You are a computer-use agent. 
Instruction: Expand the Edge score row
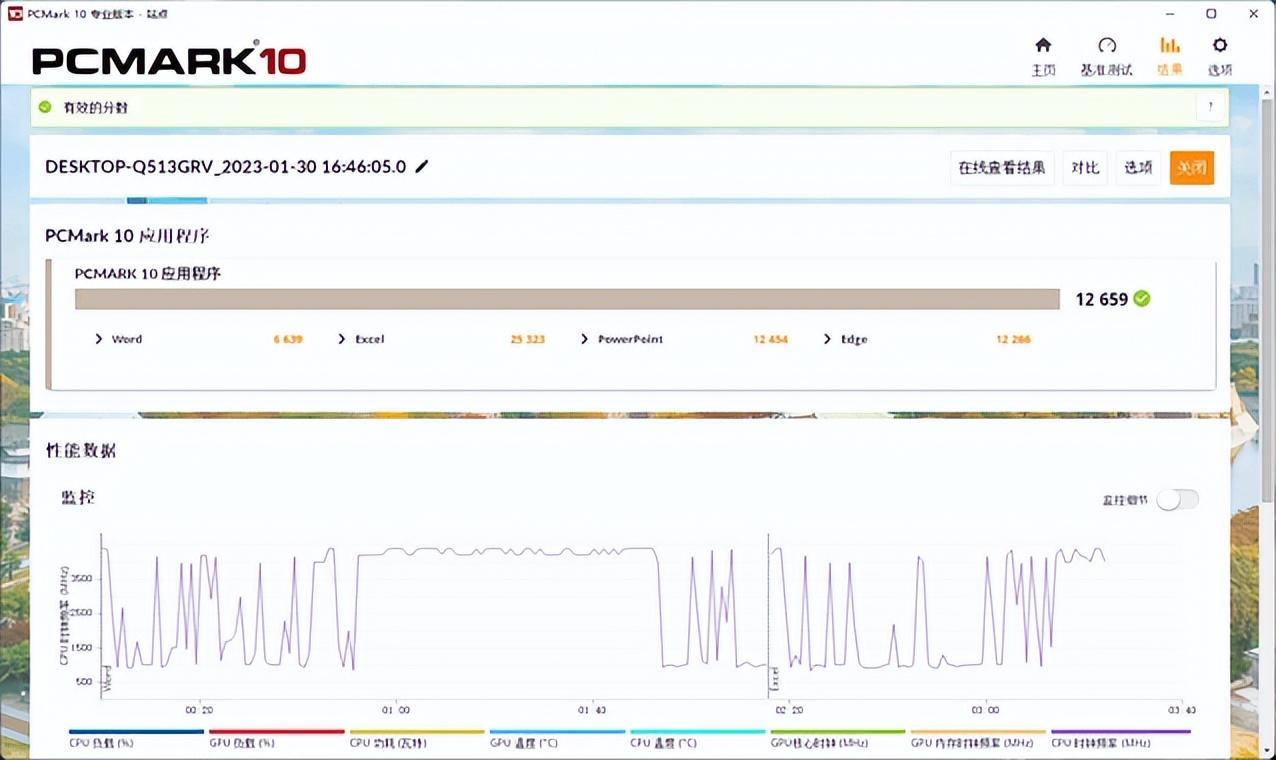click(x=827, y=339)
